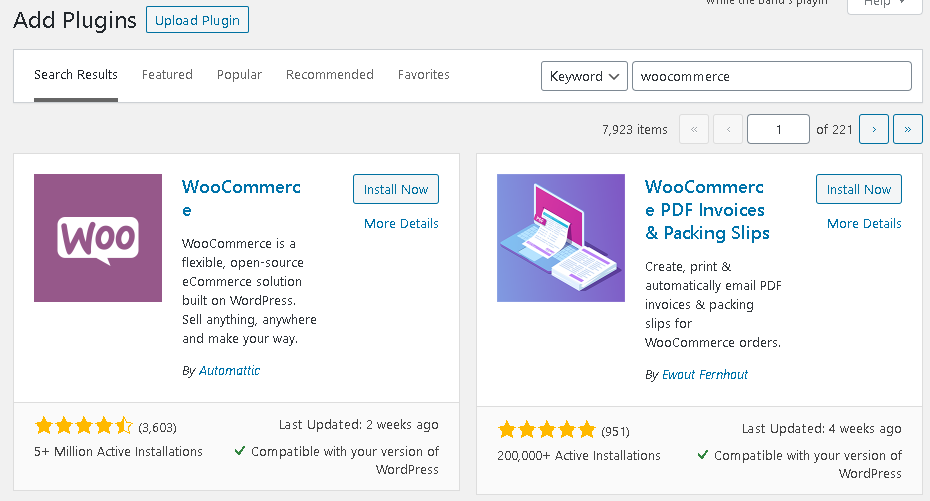The width and height of the screenshot is (930, 501).
Task: Open the Help dropdown tab
Action: click(x=884, y=5)
